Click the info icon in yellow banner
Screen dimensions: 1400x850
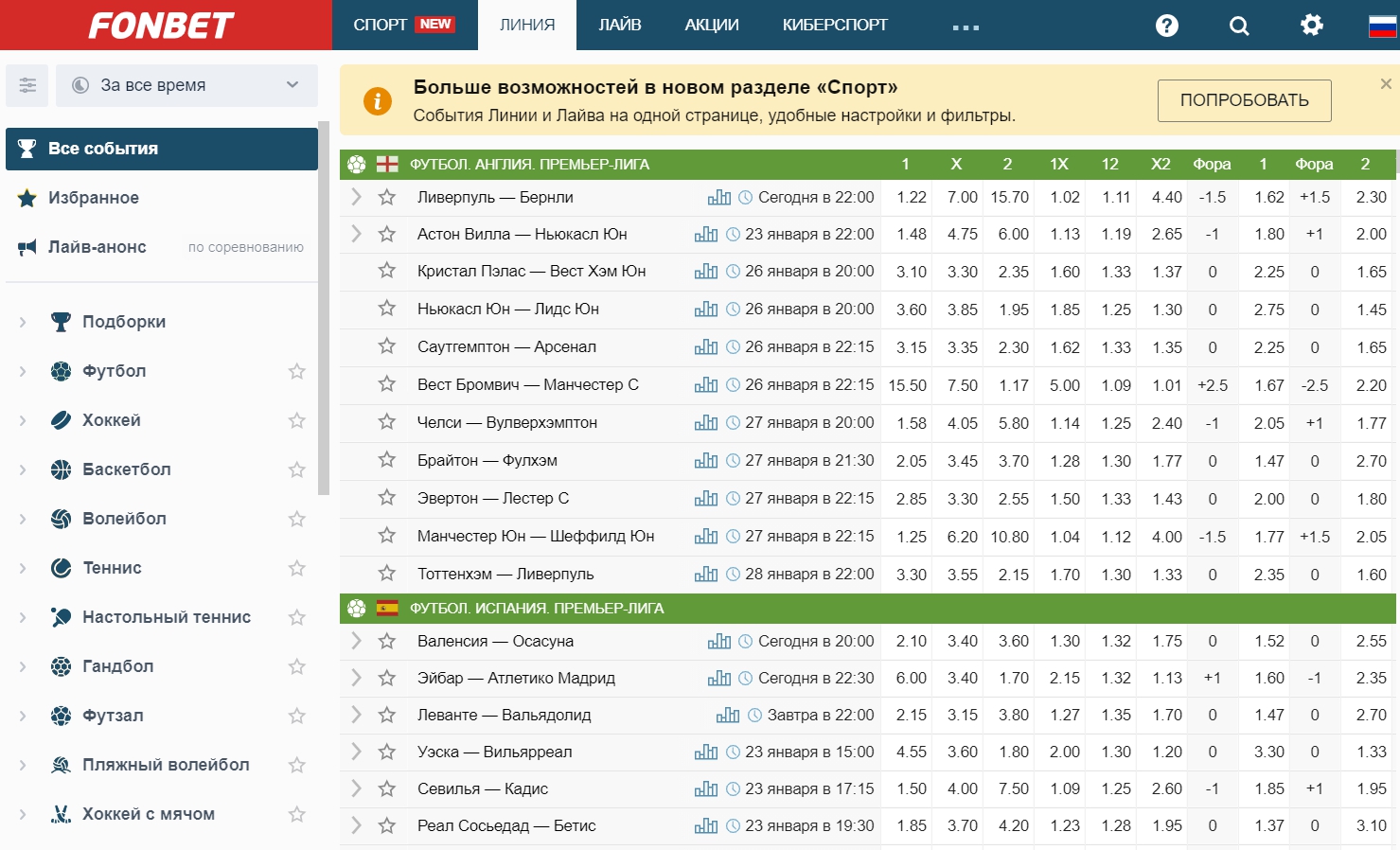pos(377,101)
